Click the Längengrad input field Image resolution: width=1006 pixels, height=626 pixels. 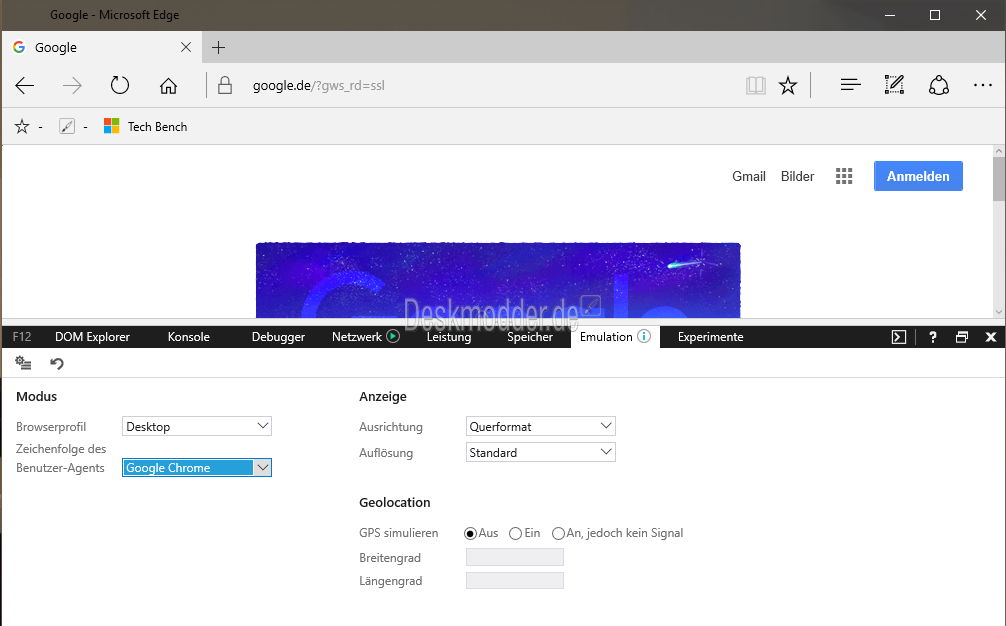pos(515,580)
